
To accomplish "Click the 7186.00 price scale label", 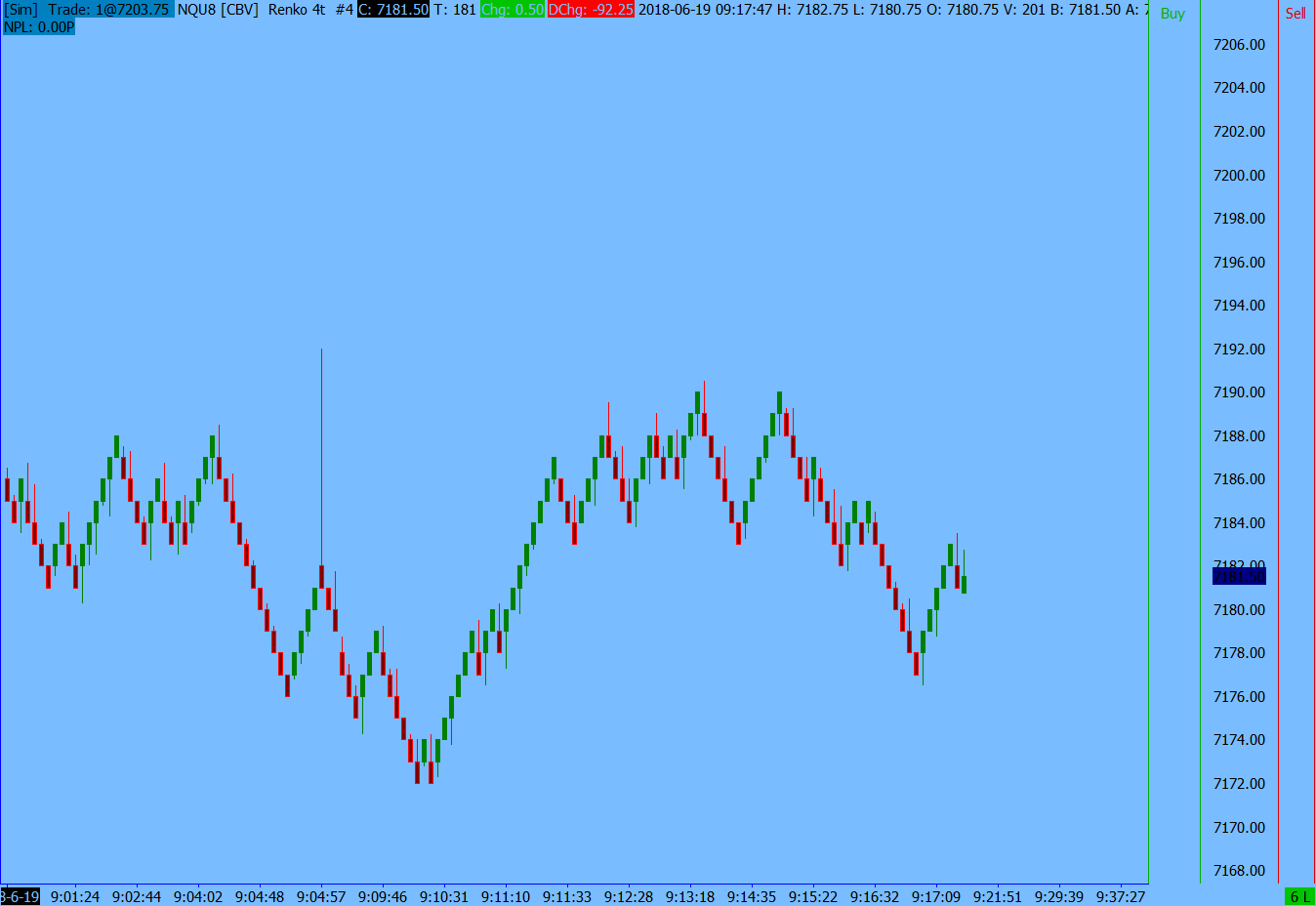I will [x=1239, y=479].
